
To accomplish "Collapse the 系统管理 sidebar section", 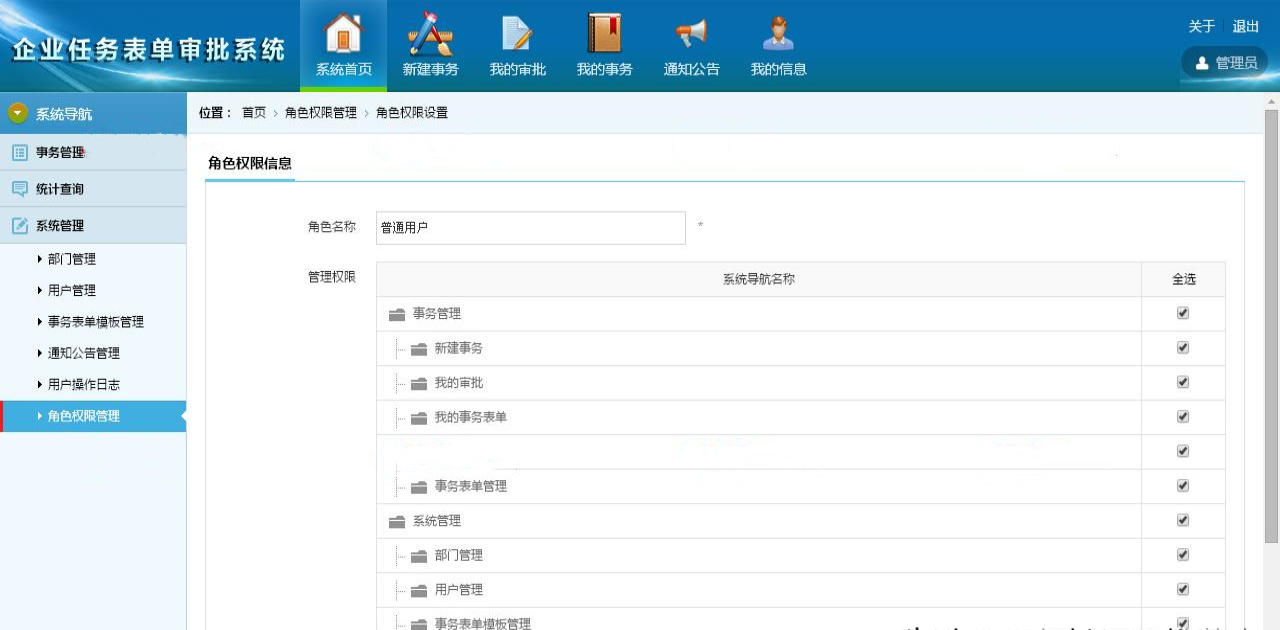I will [x=60, y=226].
